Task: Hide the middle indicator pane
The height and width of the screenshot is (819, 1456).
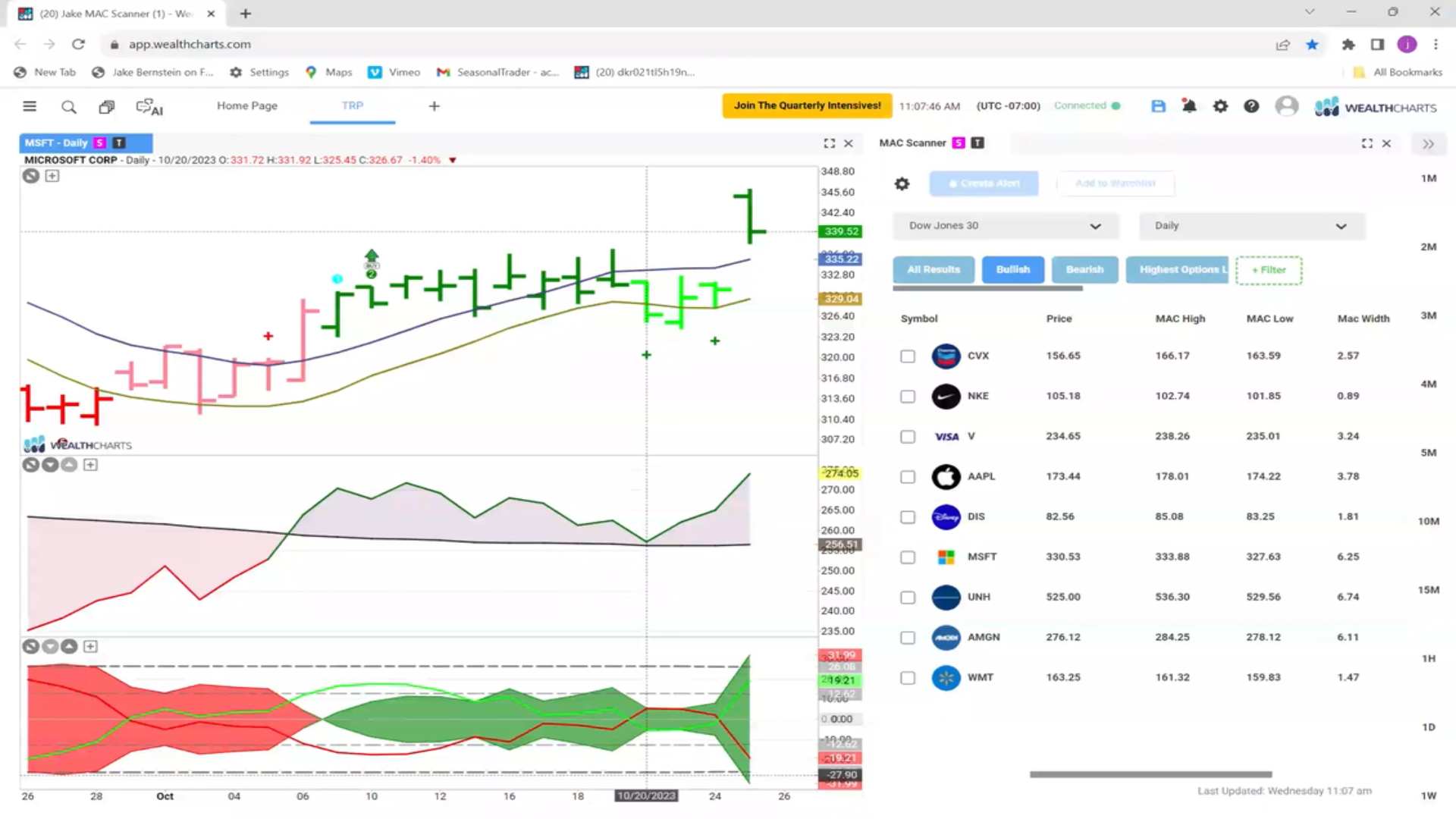Action: 31,465
